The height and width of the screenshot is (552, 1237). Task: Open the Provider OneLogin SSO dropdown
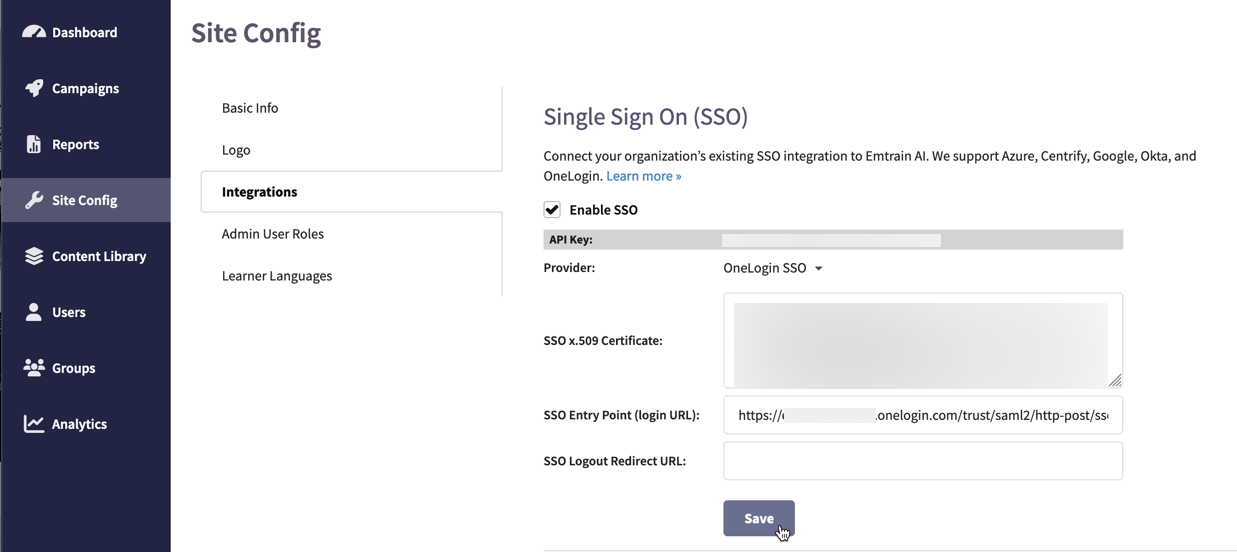point(773,268)
